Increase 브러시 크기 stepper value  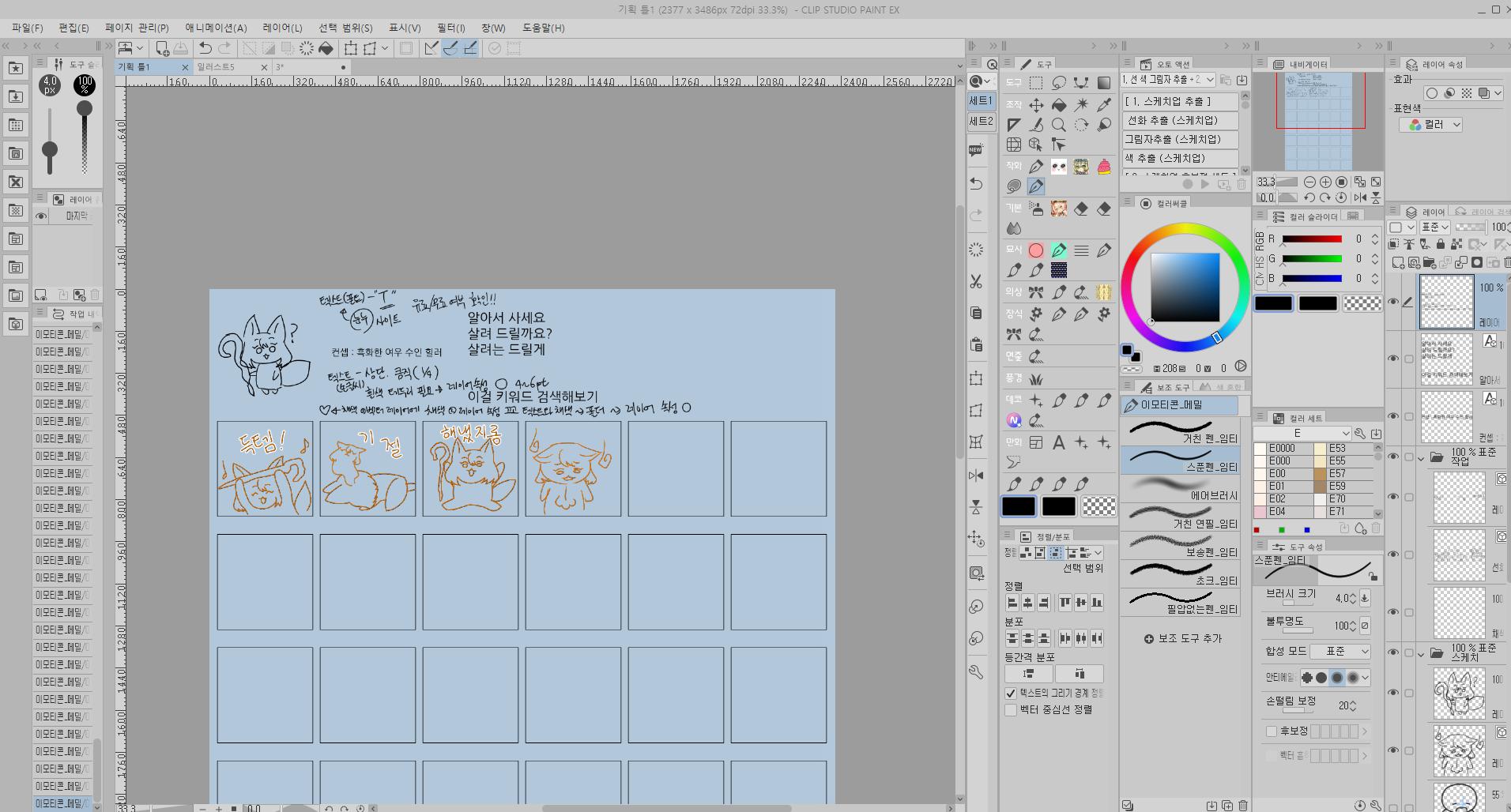pos(1353,596)
